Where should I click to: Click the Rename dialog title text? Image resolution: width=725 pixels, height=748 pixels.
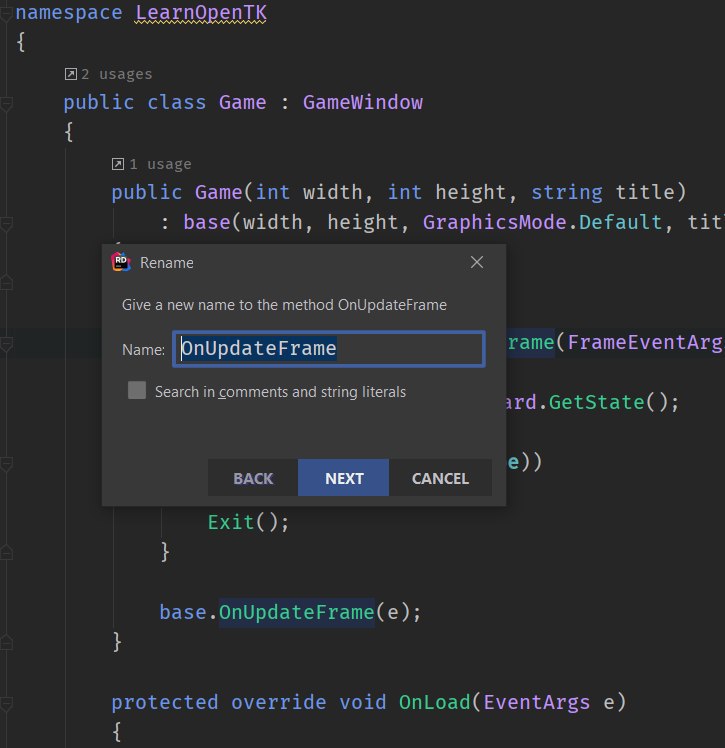click(166, 263)
